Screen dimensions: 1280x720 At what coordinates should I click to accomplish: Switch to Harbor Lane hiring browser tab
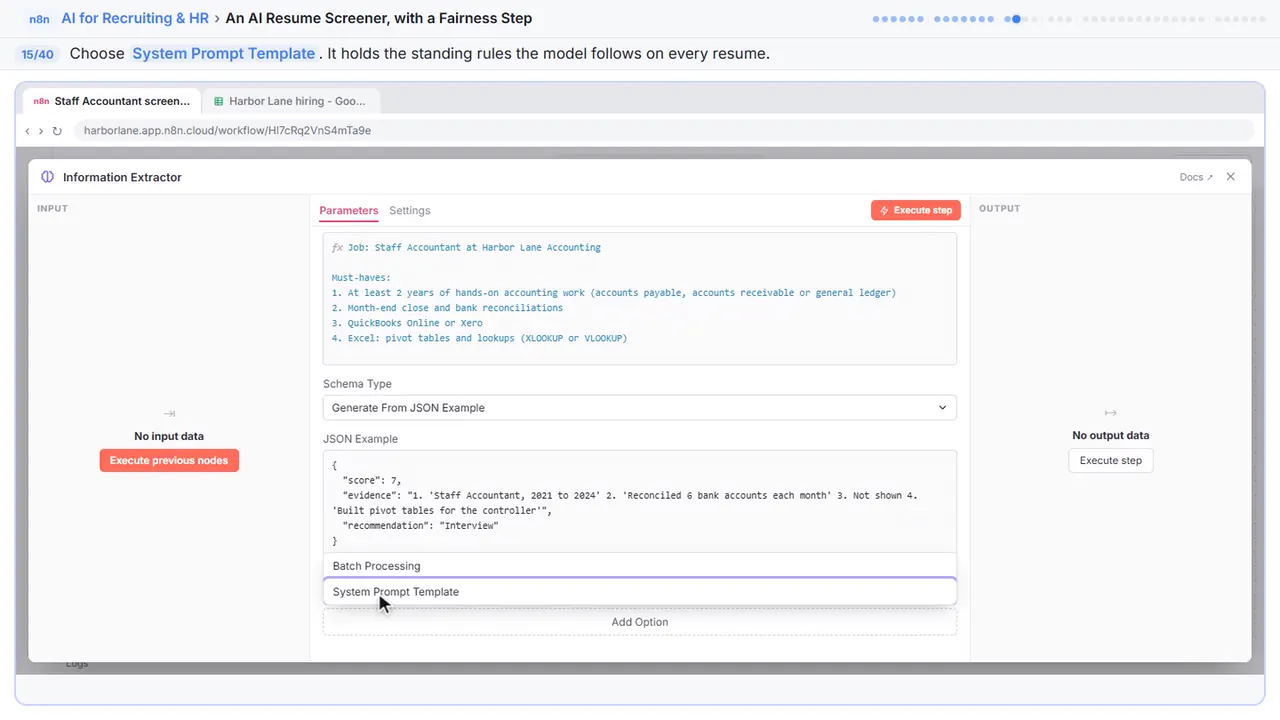tap(291, 101)
